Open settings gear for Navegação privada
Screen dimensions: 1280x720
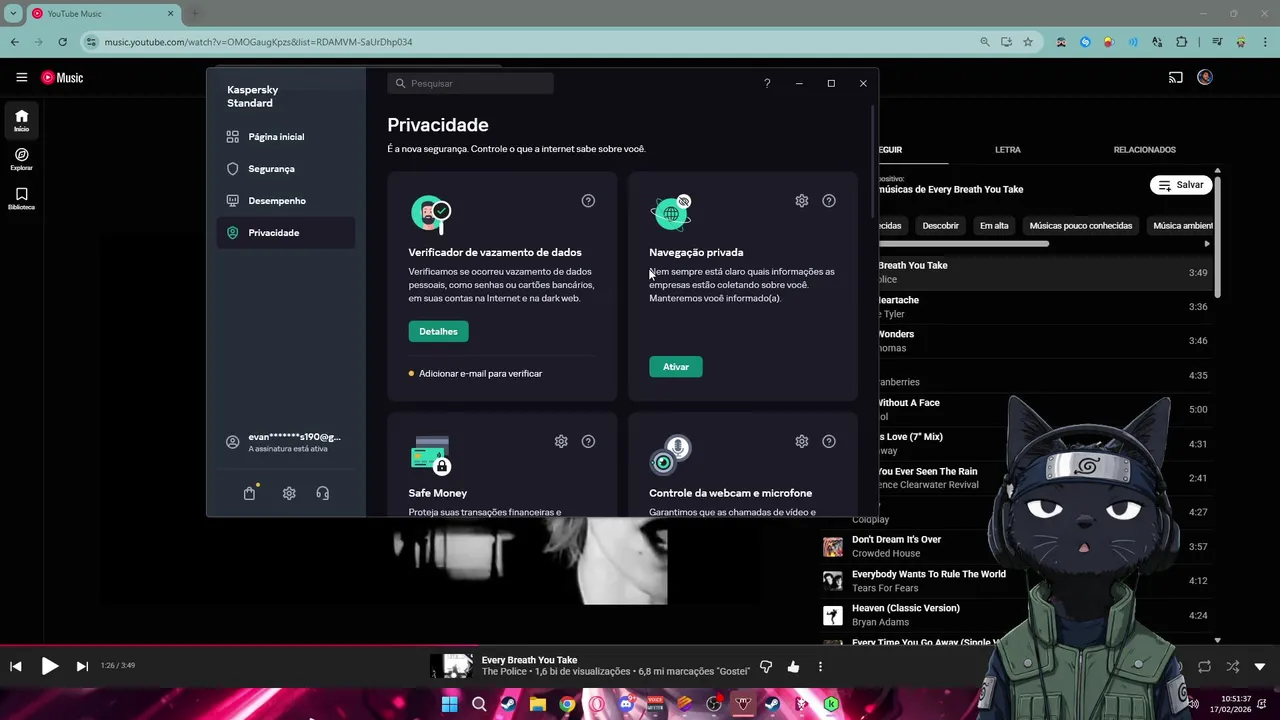tap(801, 201)
